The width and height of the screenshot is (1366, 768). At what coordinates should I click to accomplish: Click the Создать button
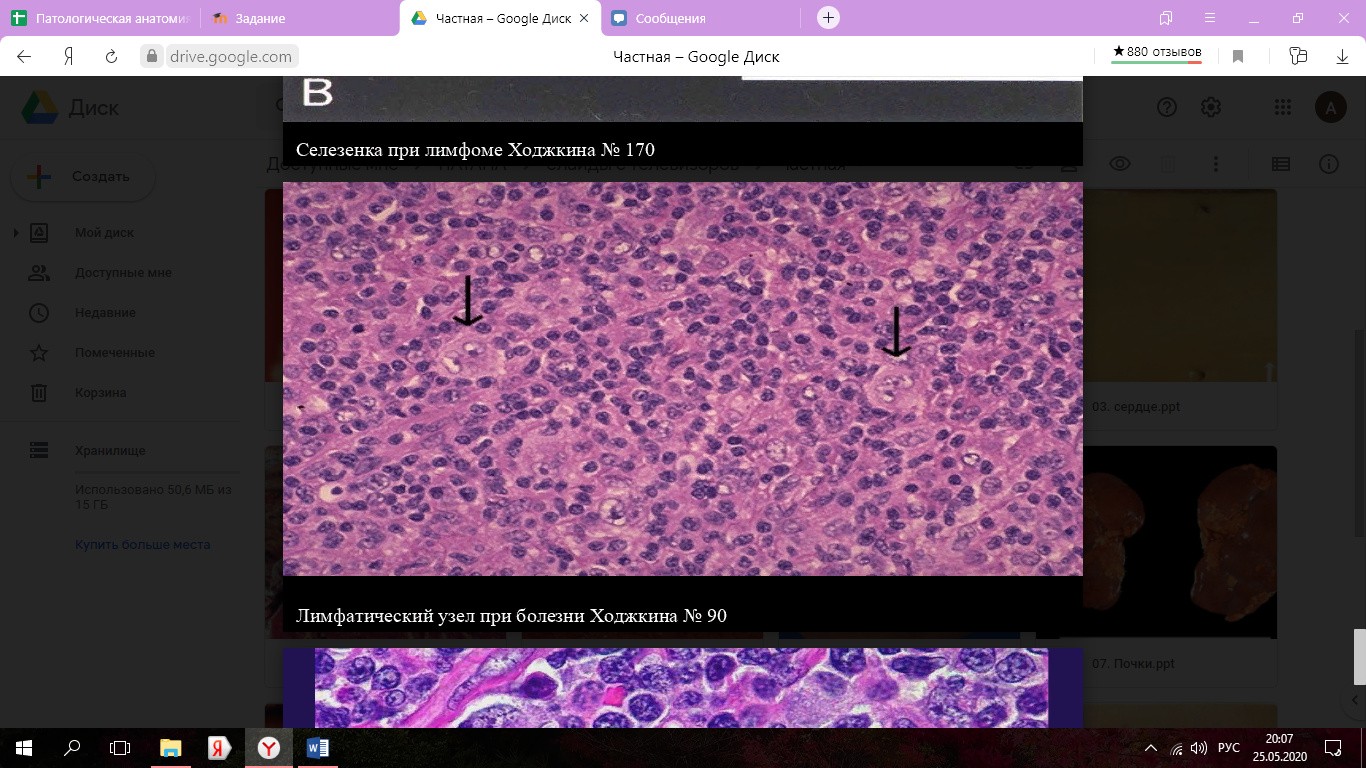pyautogui.click(x=83, y=177)
